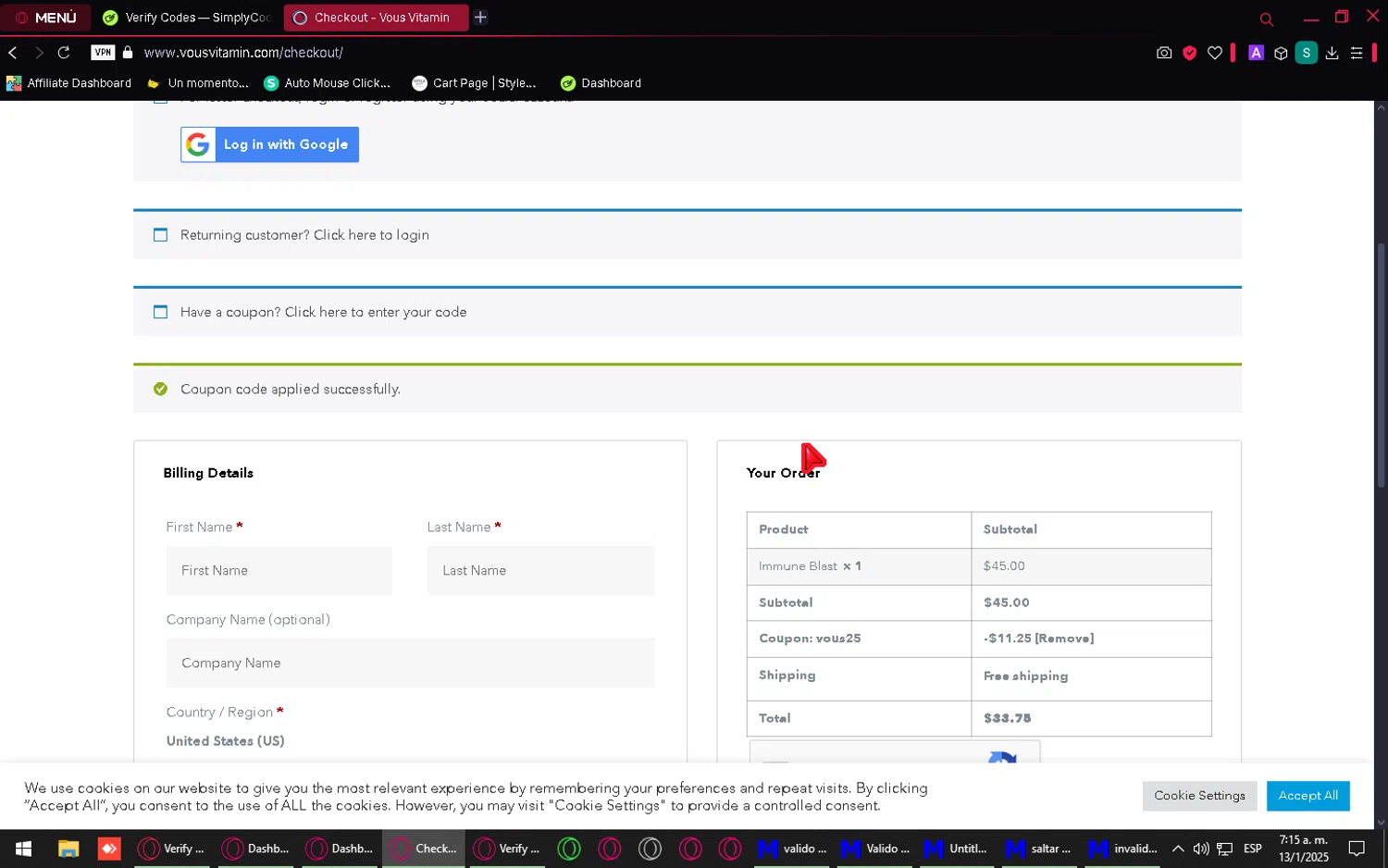Go back to the previous page
The width and height of the screenshot is (1388, 868).
coord(13,53)
